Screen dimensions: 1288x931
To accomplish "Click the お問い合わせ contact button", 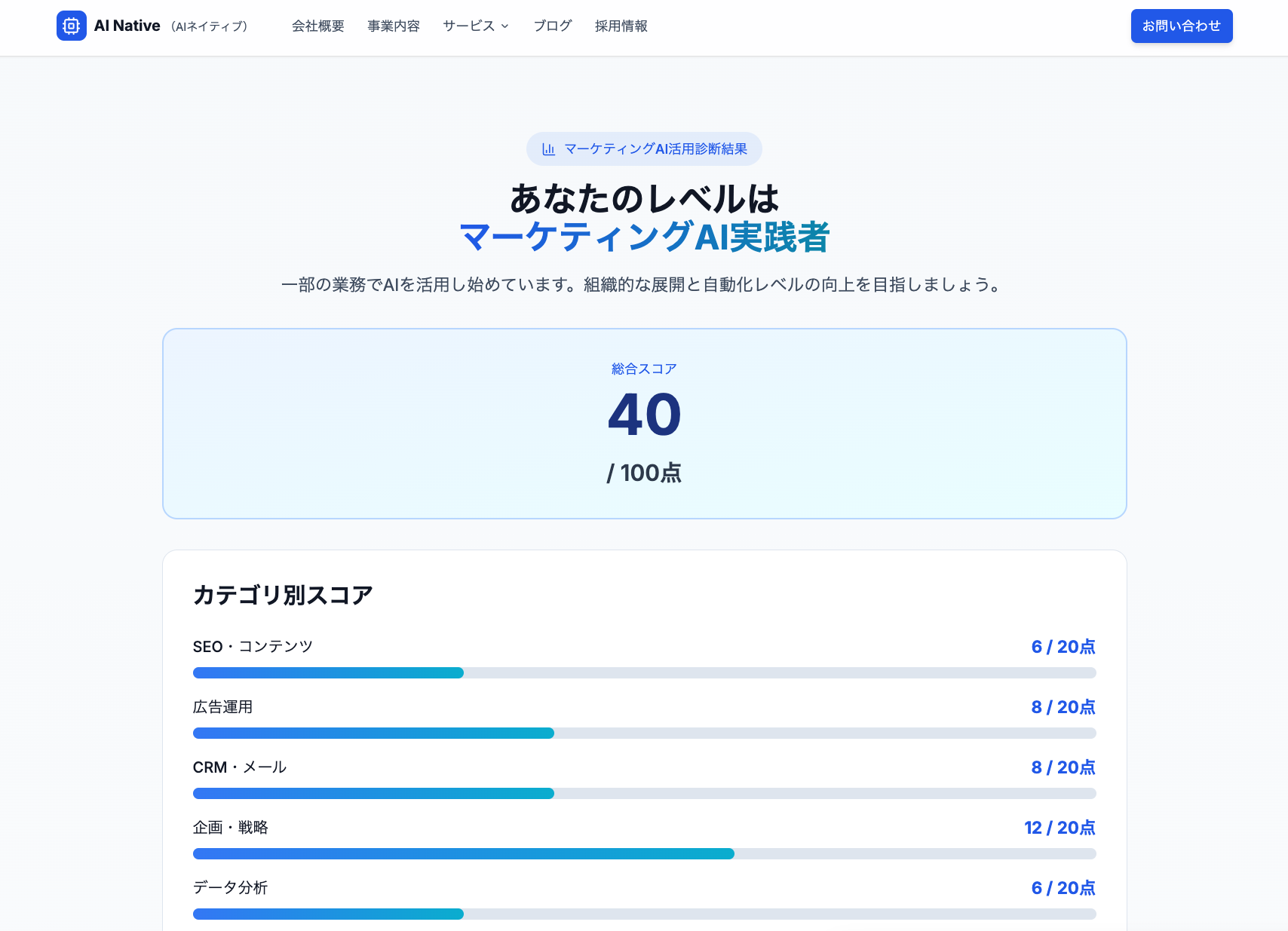I will click(1181, 25).
